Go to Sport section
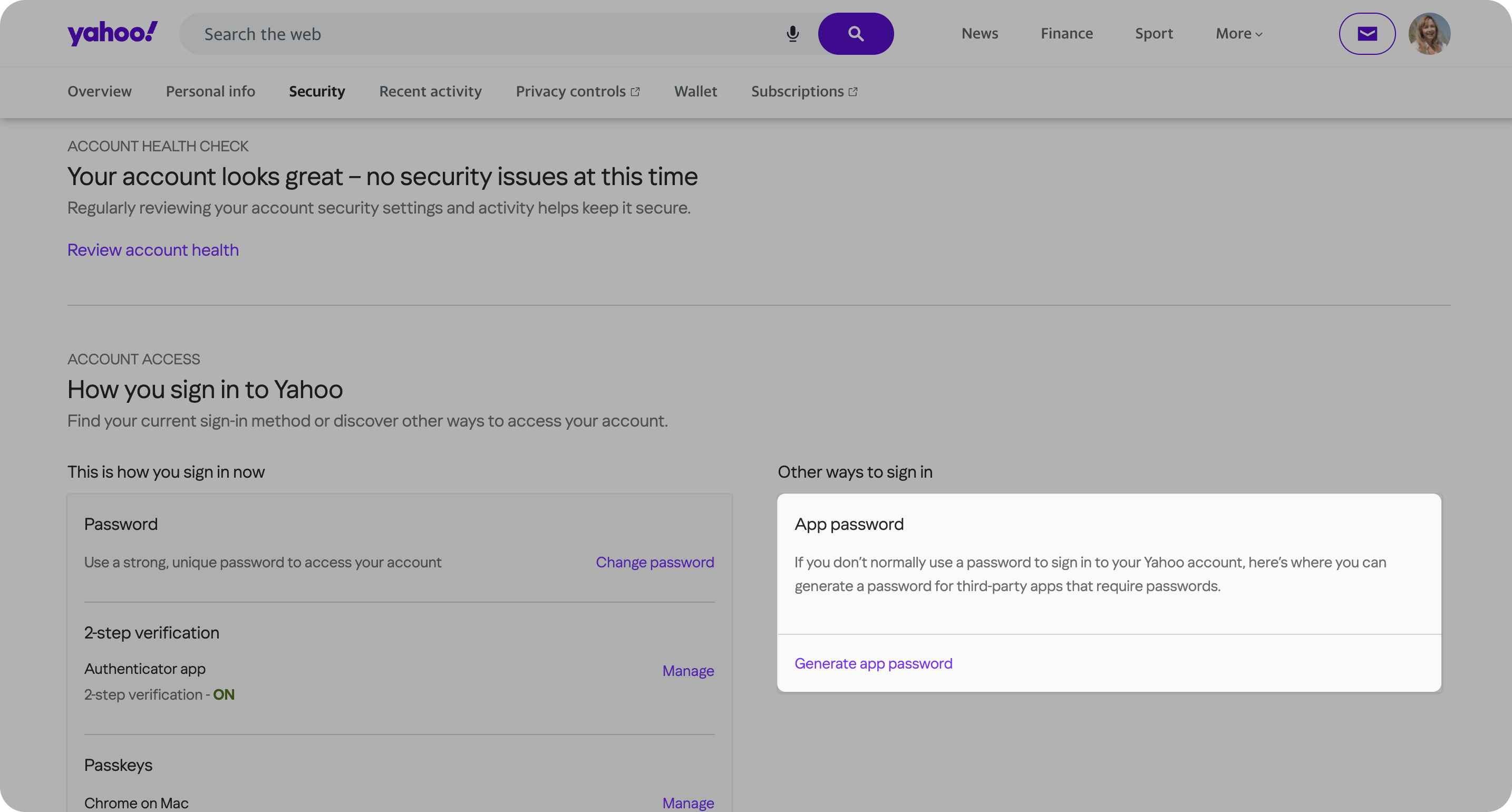Screen dimensions: 1512x812 1154,34
